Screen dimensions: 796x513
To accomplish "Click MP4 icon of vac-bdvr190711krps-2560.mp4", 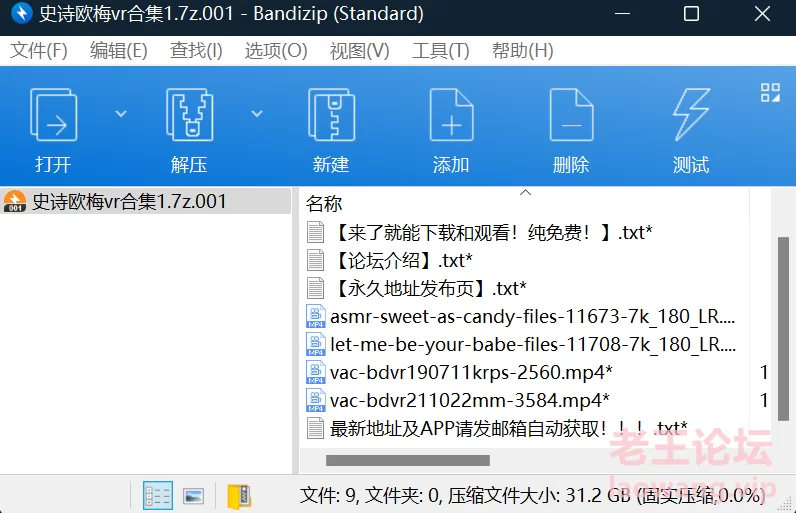I will tap(316, 372).
